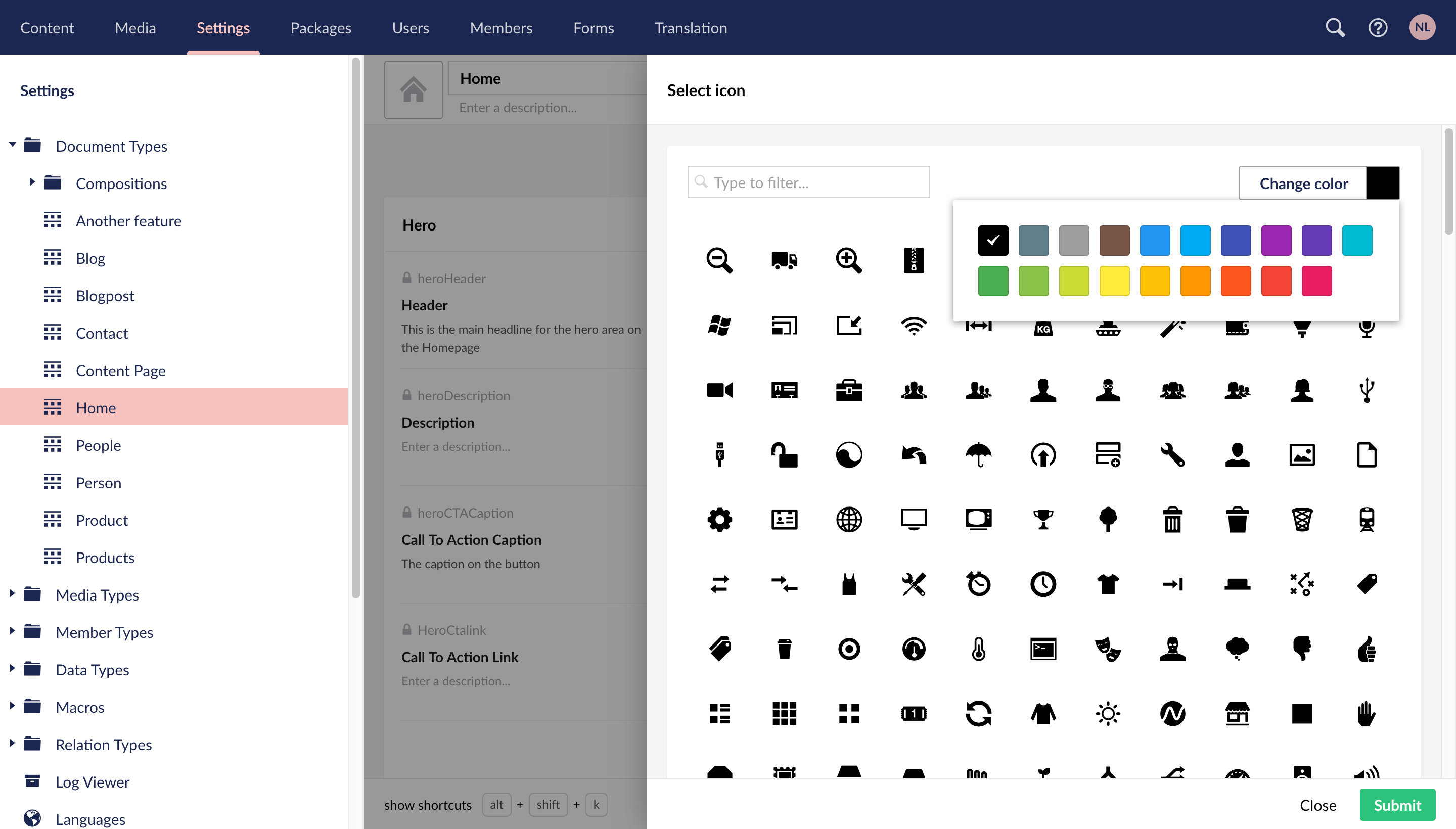Open the Translation section
The image size is (1456, 829).
pos(690,27)
